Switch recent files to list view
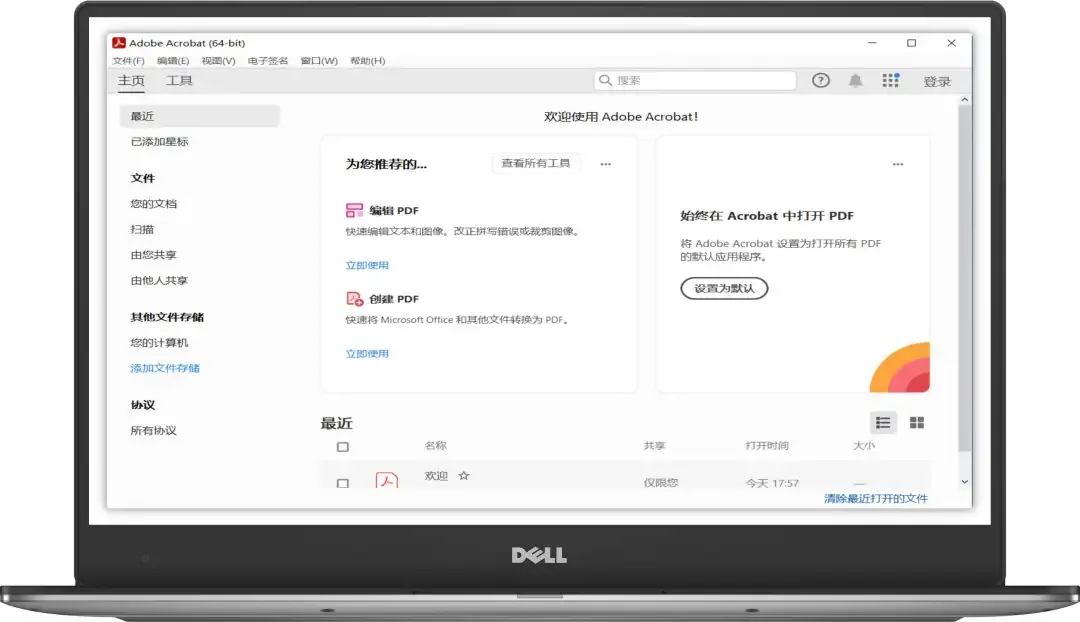Image resolution: width=1080 pixels, height=622 pixels. click(x=883, y=423)
